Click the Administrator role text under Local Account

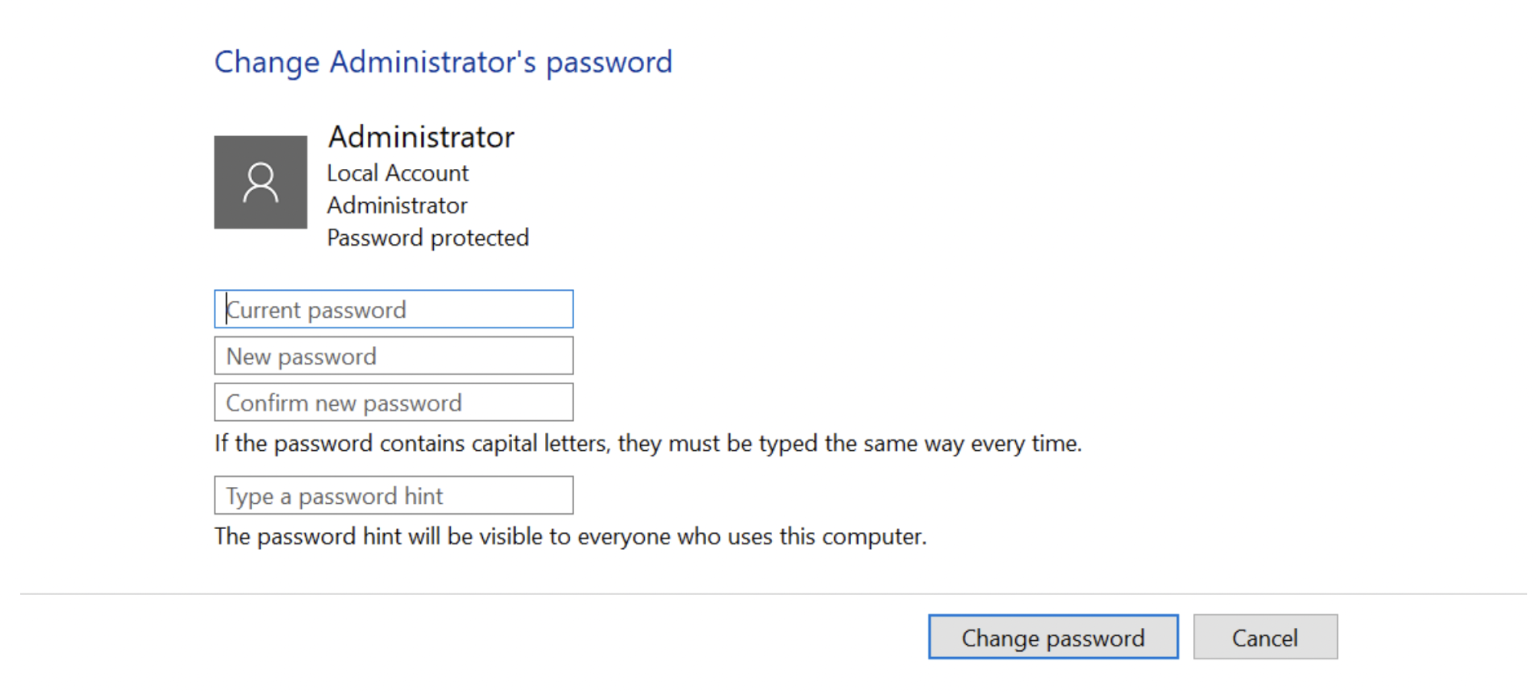(x=397, y=205)
